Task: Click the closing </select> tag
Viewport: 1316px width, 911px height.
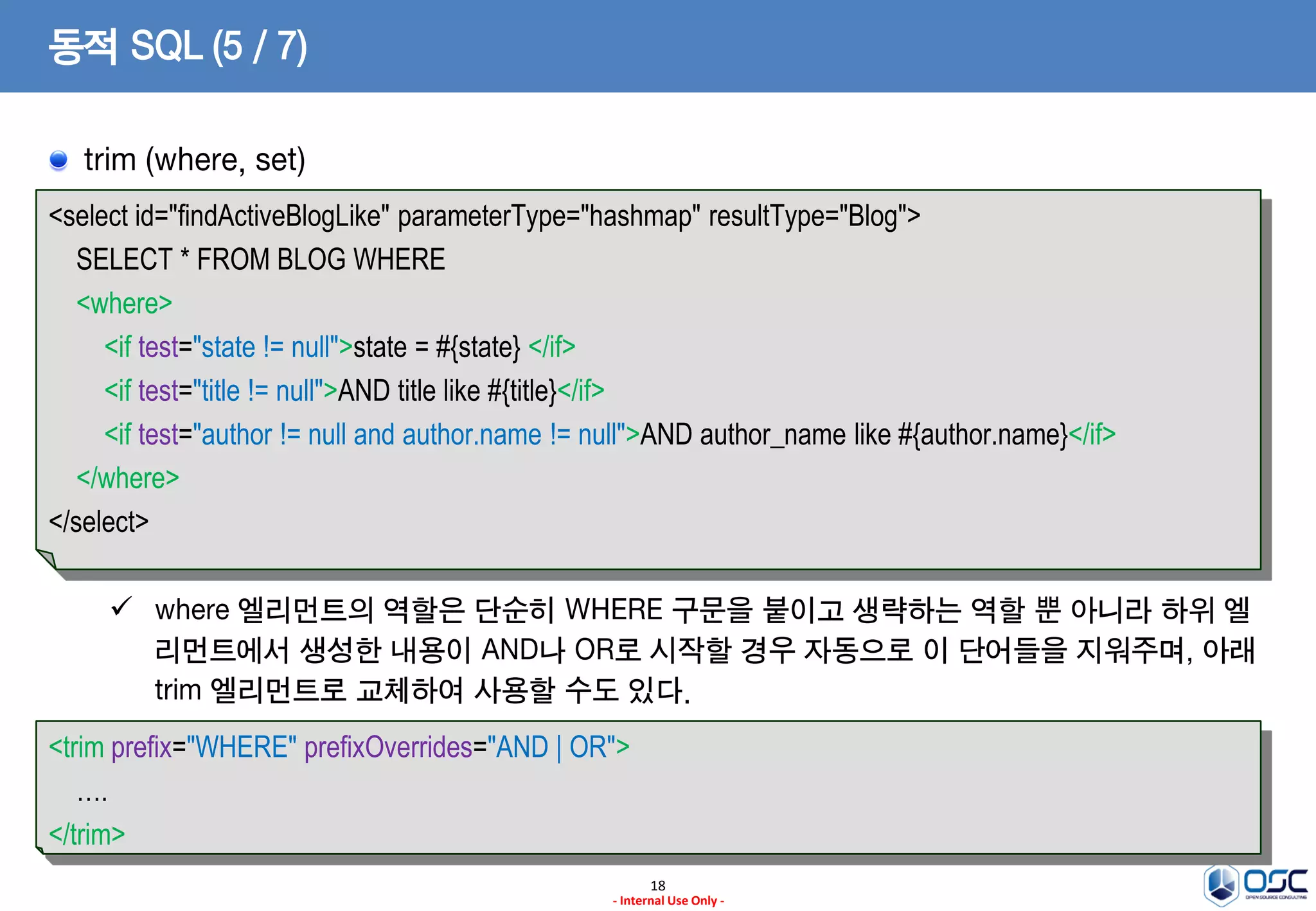Action: [x=99, y=522]
